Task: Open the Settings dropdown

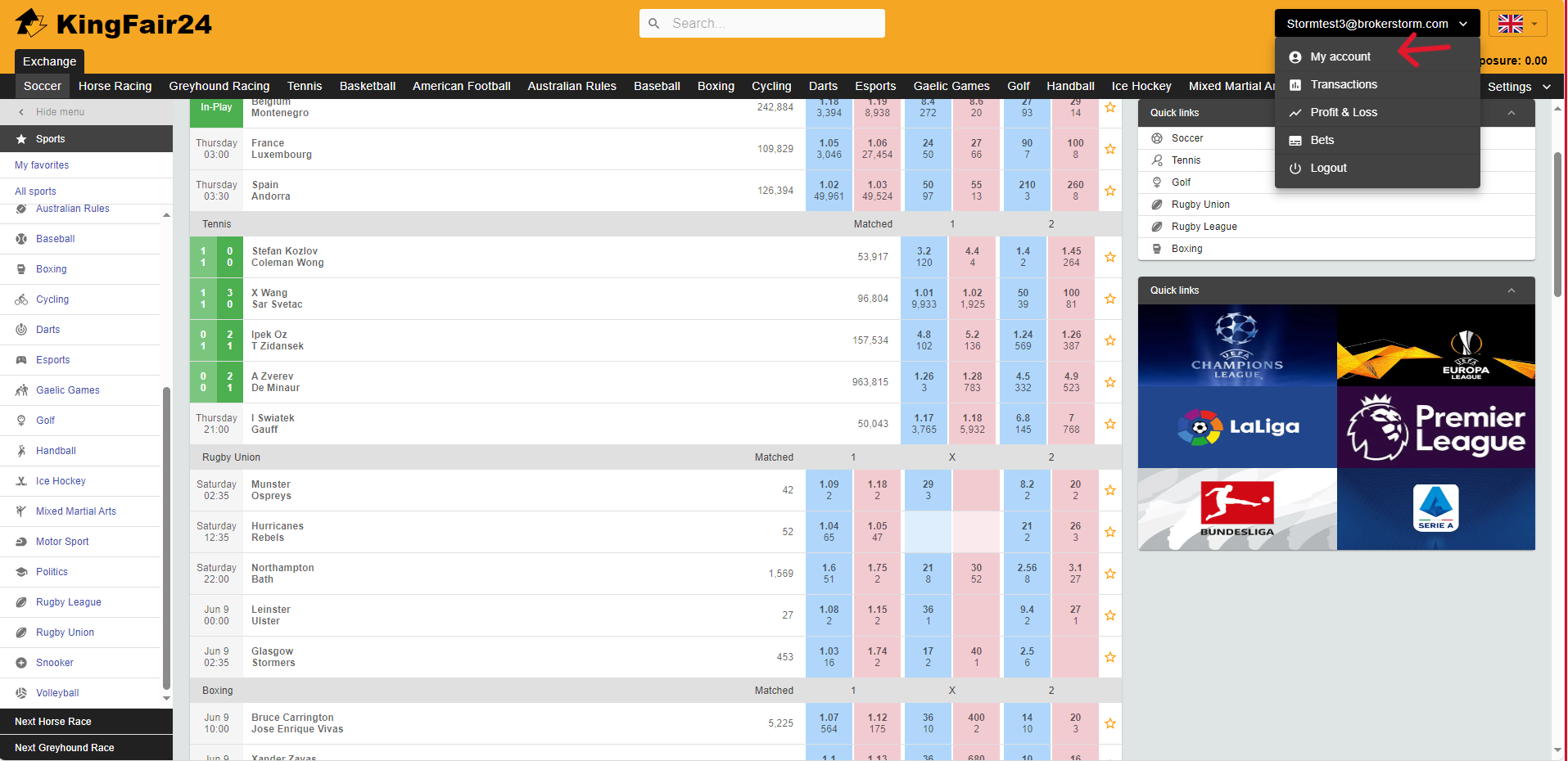Action: tap(1519, 87)
